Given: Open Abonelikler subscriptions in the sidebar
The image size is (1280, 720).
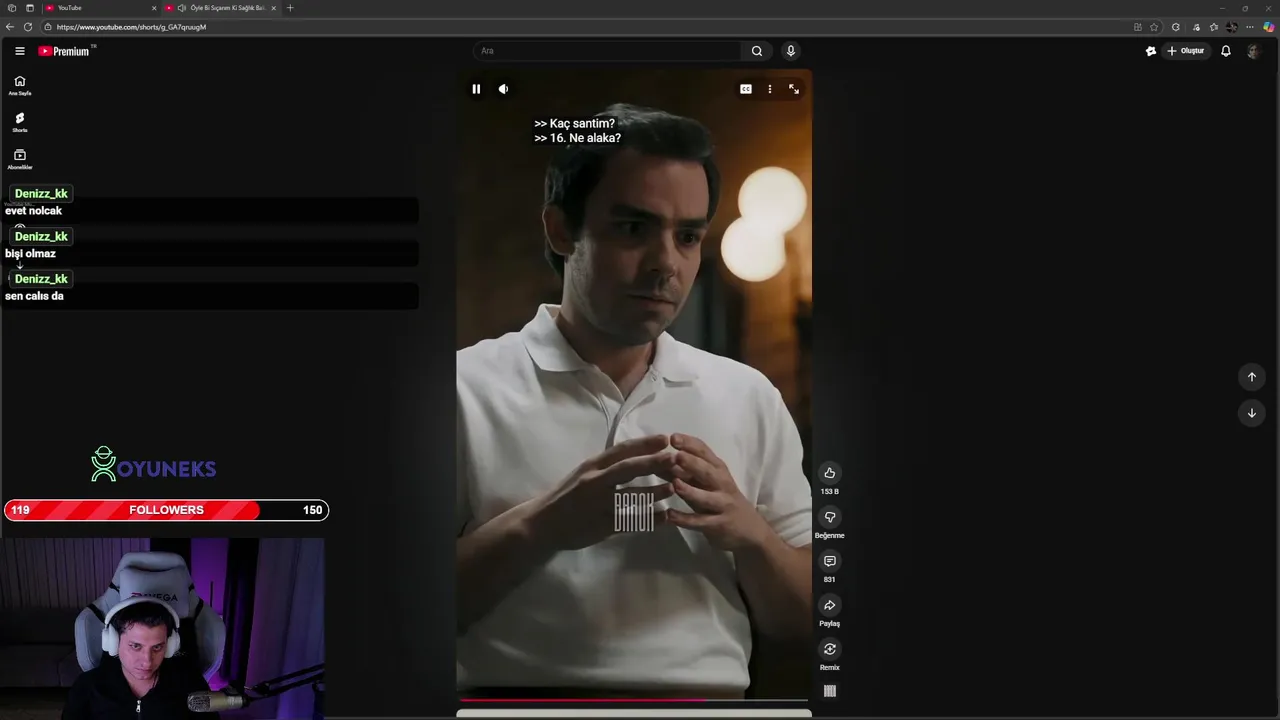Looking at the screenshot, I should pos(20,159).
